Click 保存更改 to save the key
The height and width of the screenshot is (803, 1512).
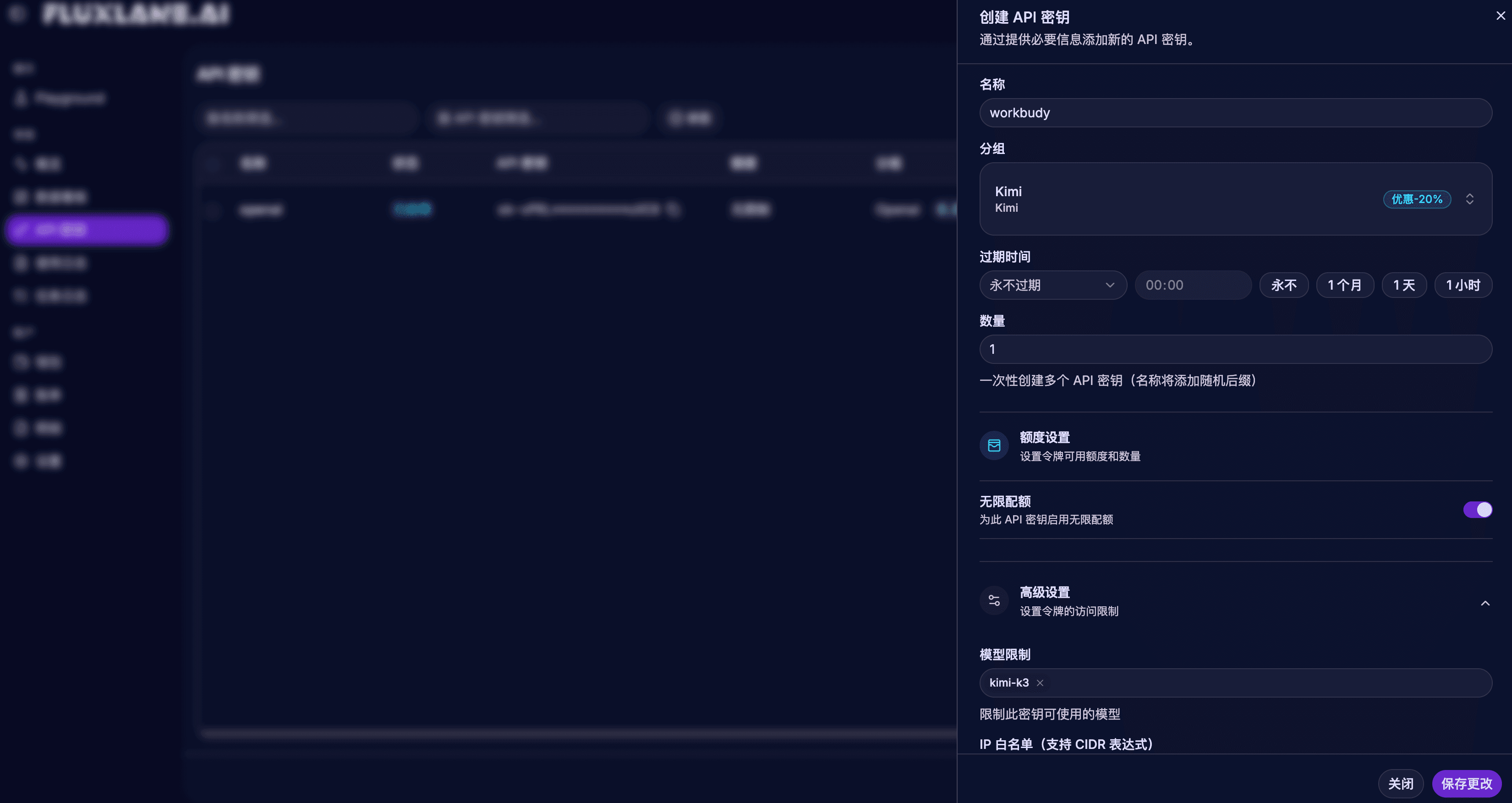1466,784
